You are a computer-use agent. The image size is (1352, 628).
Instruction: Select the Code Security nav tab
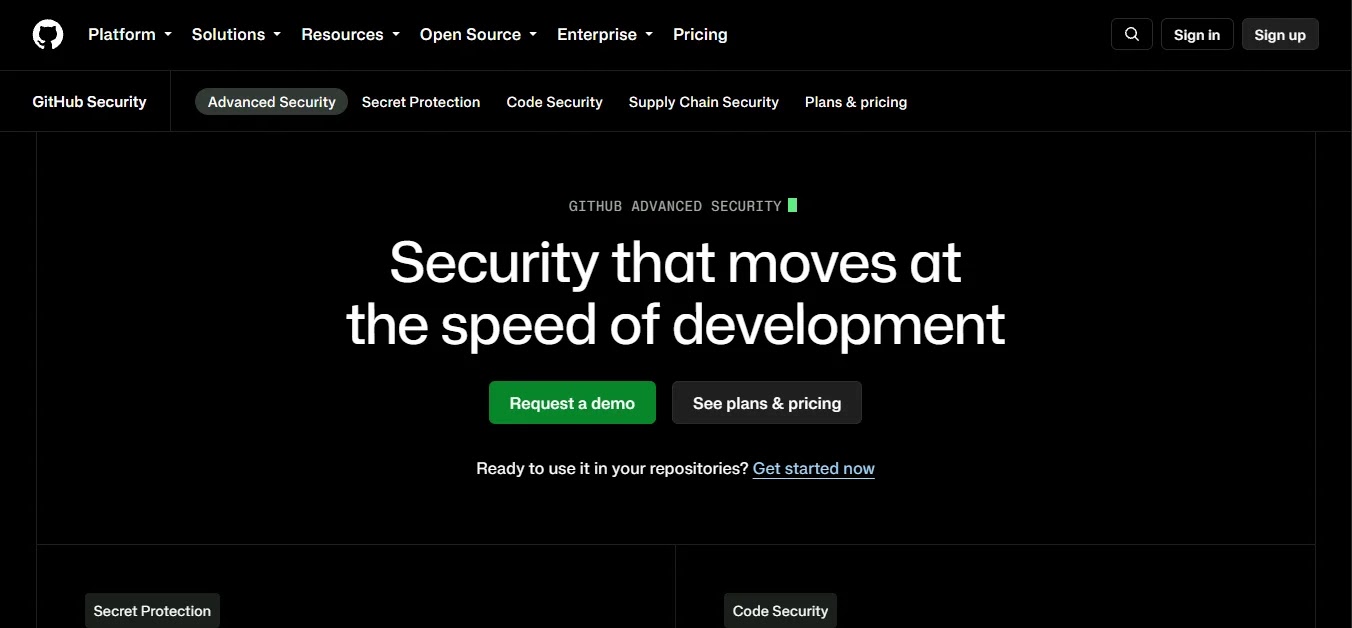click(555, 102)
